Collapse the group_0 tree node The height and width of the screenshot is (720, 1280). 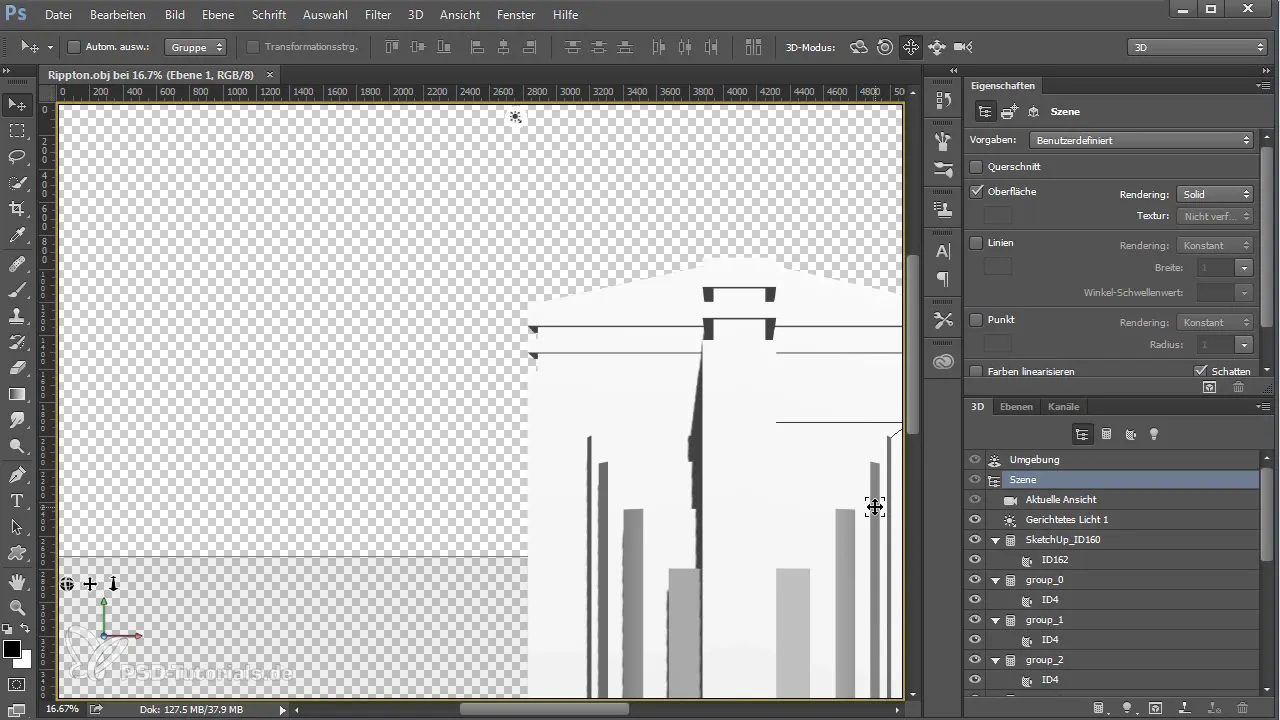coord(996,580)
